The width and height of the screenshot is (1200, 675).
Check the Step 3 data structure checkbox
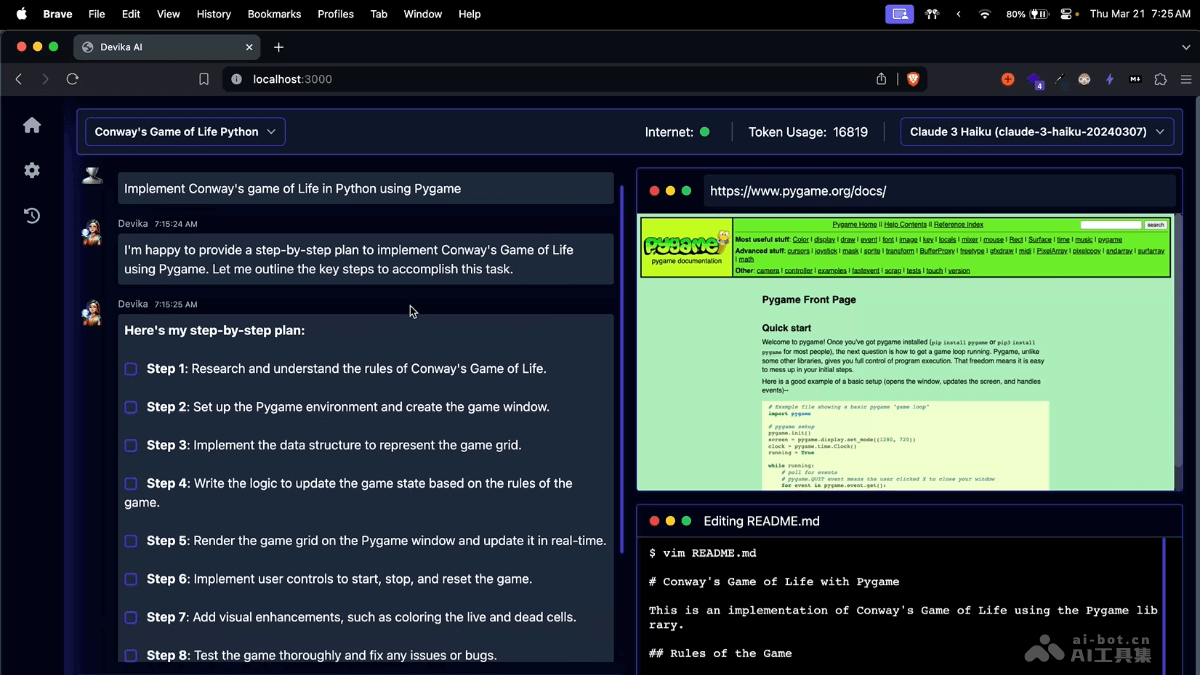click(131, 446)
